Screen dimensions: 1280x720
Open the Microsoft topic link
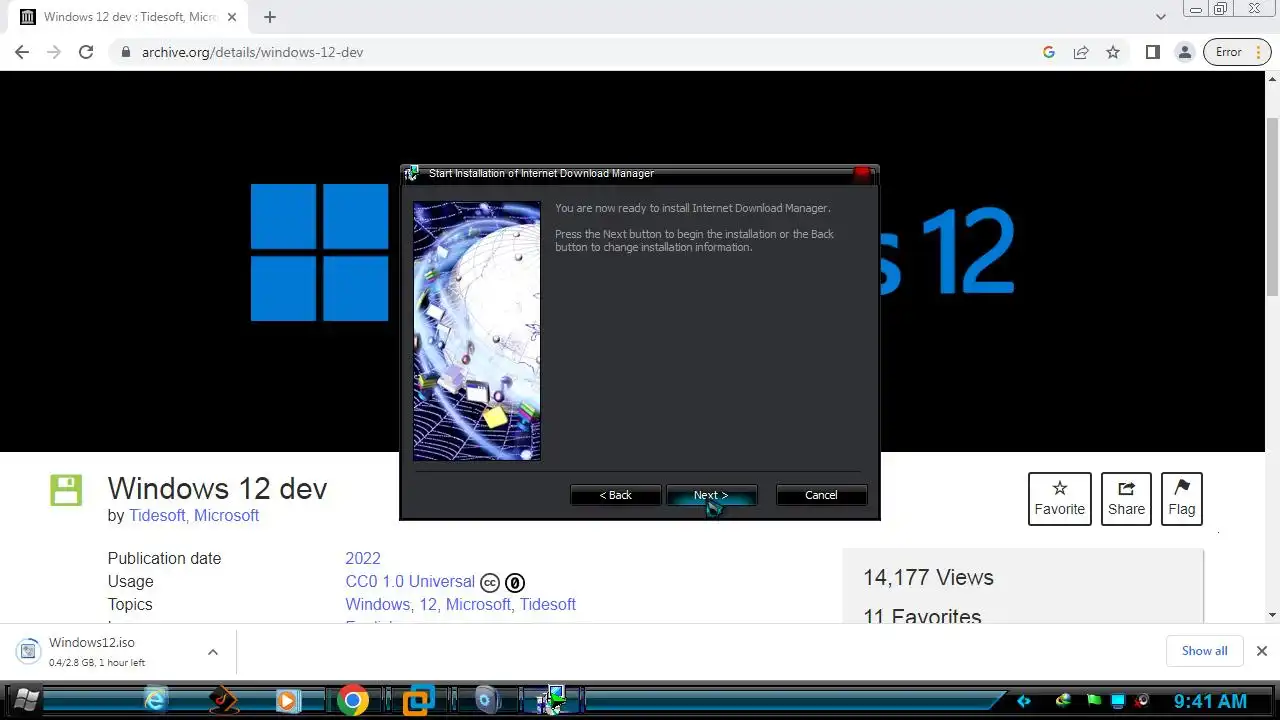click(478, 604)
